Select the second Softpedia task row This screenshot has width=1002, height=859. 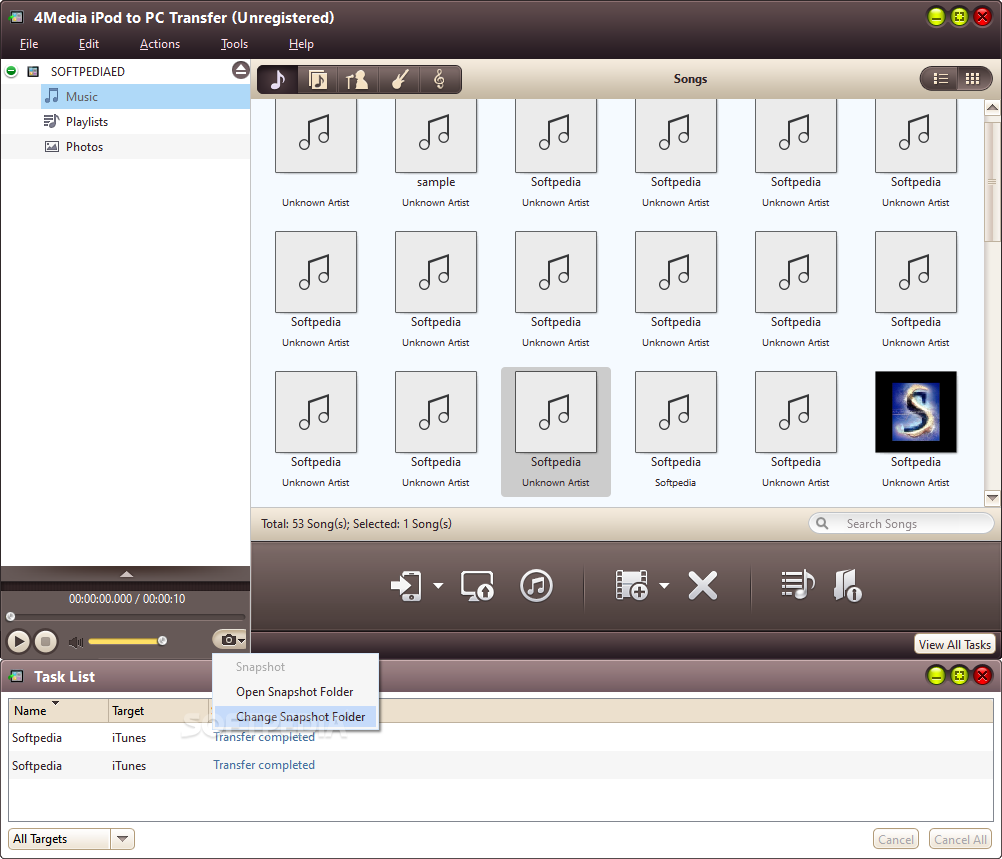500,765
